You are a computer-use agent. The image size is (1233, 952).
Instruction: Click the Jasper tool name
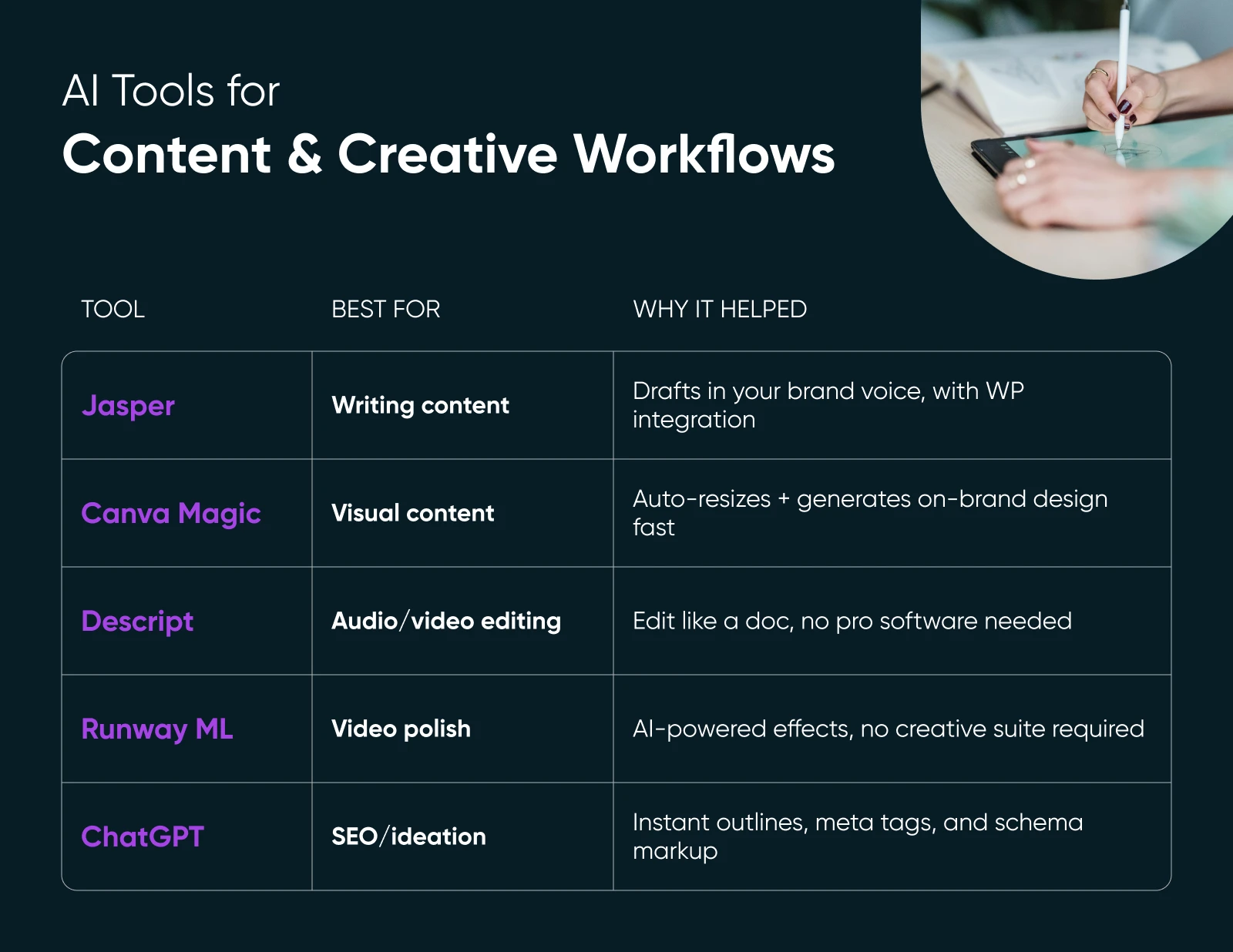coord(128,406)
